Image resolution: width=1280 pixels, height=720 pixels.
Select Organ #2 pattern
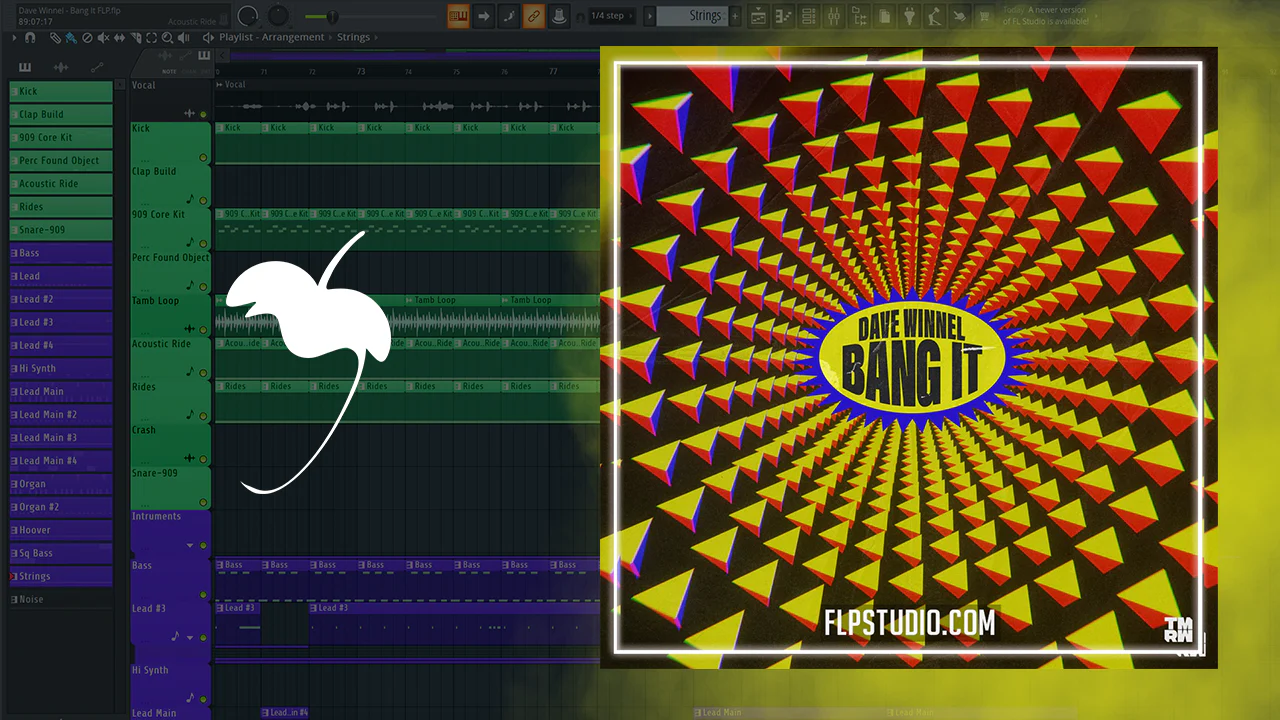(61, 507)
